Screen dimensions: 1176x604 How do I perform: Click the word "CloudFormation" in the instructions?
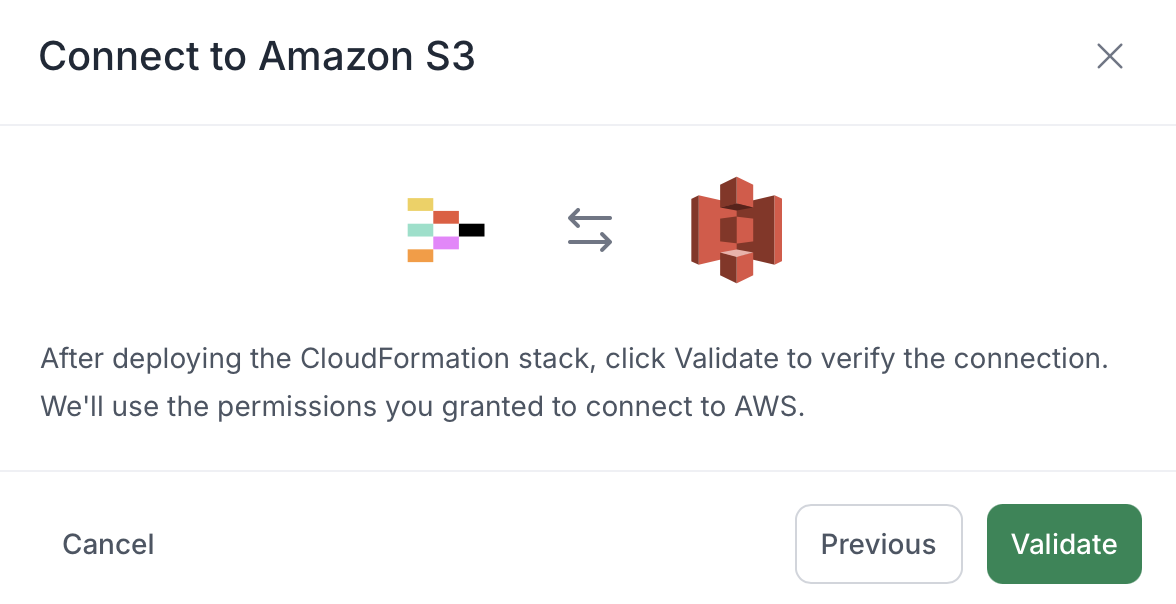[x=405, y=359]
